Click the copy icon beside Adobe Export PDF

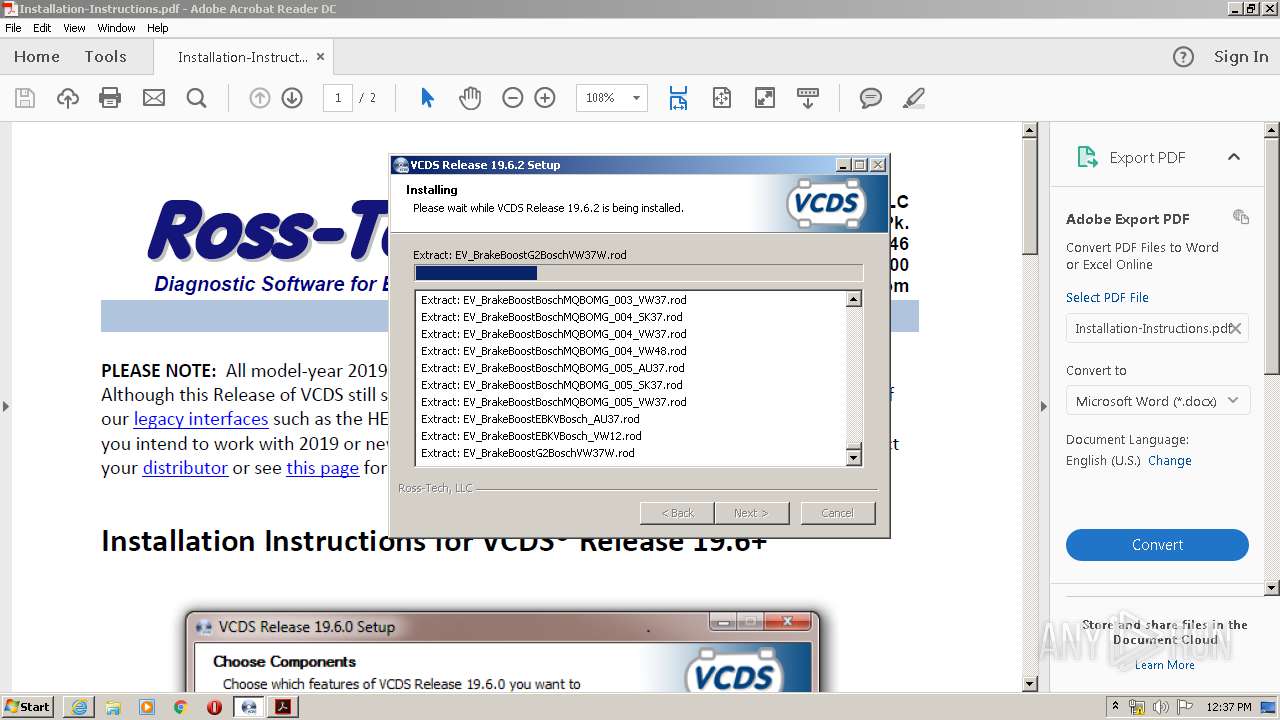[x=1241, y=217]
